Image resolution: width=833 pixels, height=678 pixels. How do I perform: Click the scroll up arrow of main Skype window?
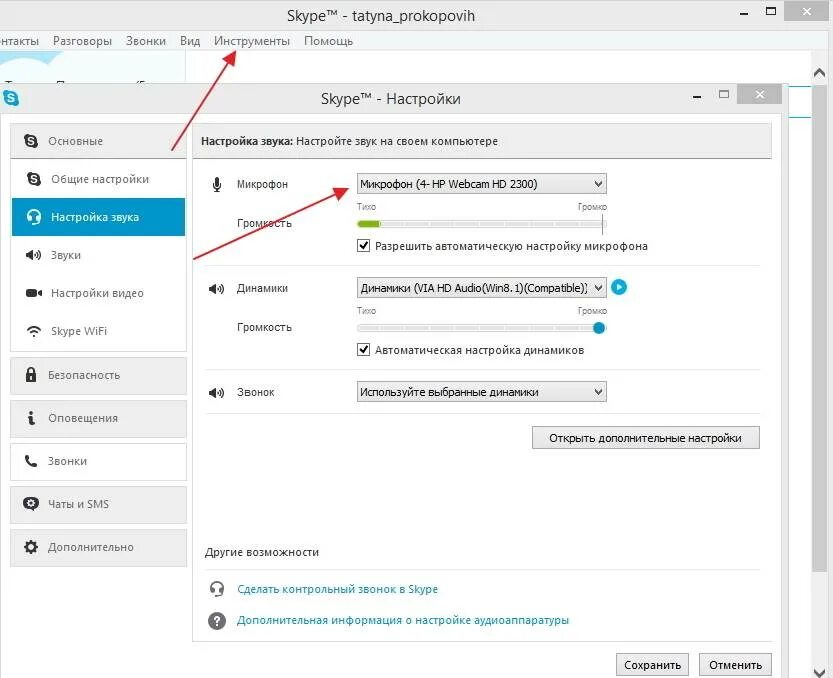(x=820, y=73)
